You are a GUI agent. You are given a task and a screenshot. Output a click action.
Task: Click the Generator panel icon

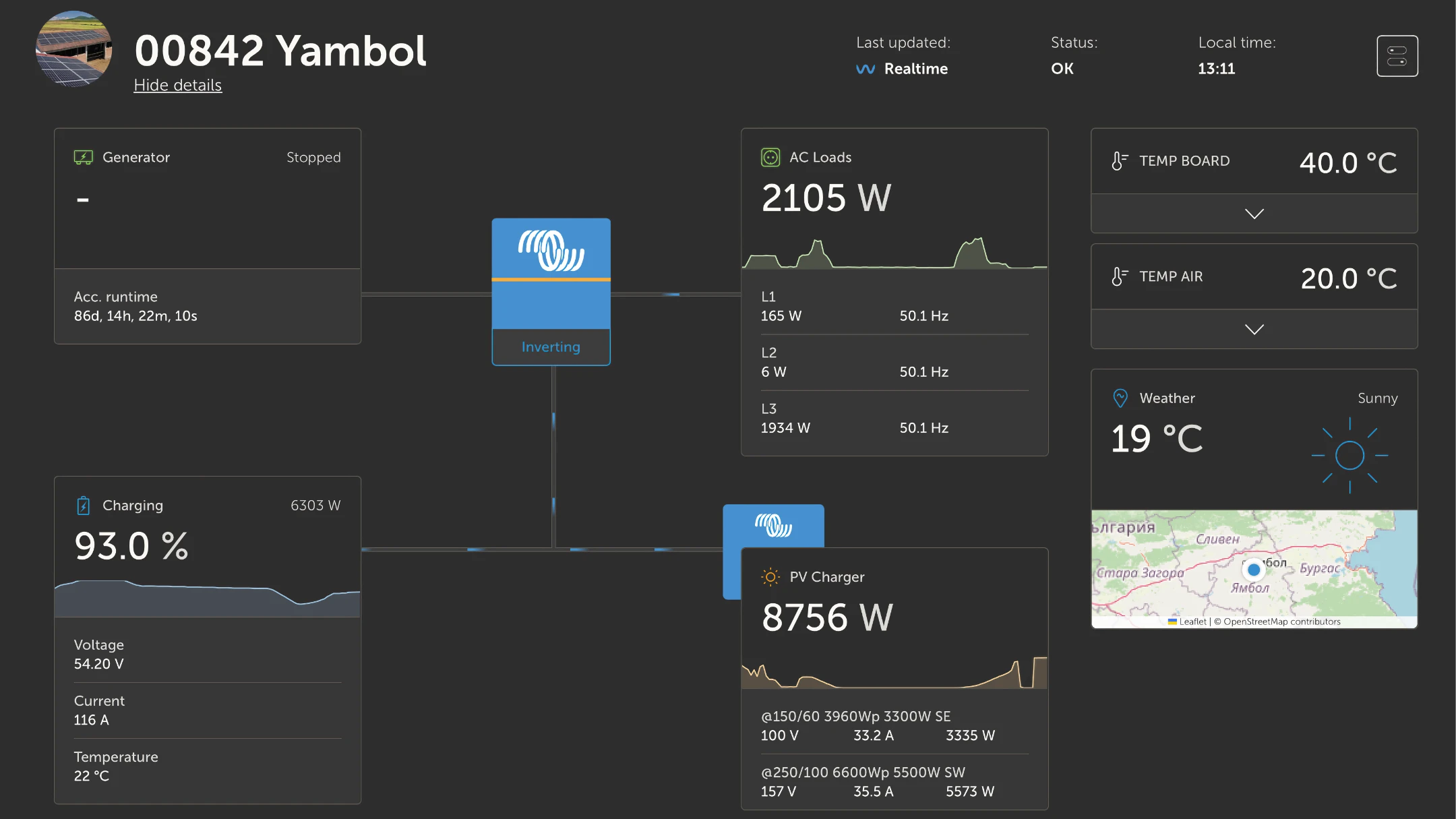pyautogui.click(x=83, y=158)
